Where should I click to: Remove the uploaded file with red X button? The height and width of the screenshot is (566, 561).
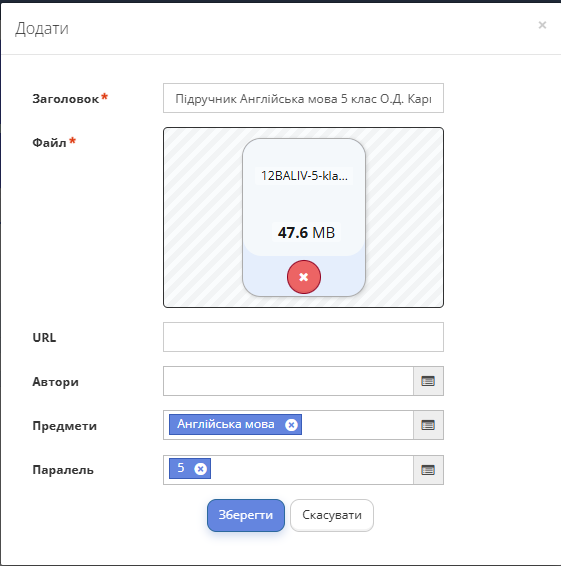pyautogui.click(x=304, y=277)
